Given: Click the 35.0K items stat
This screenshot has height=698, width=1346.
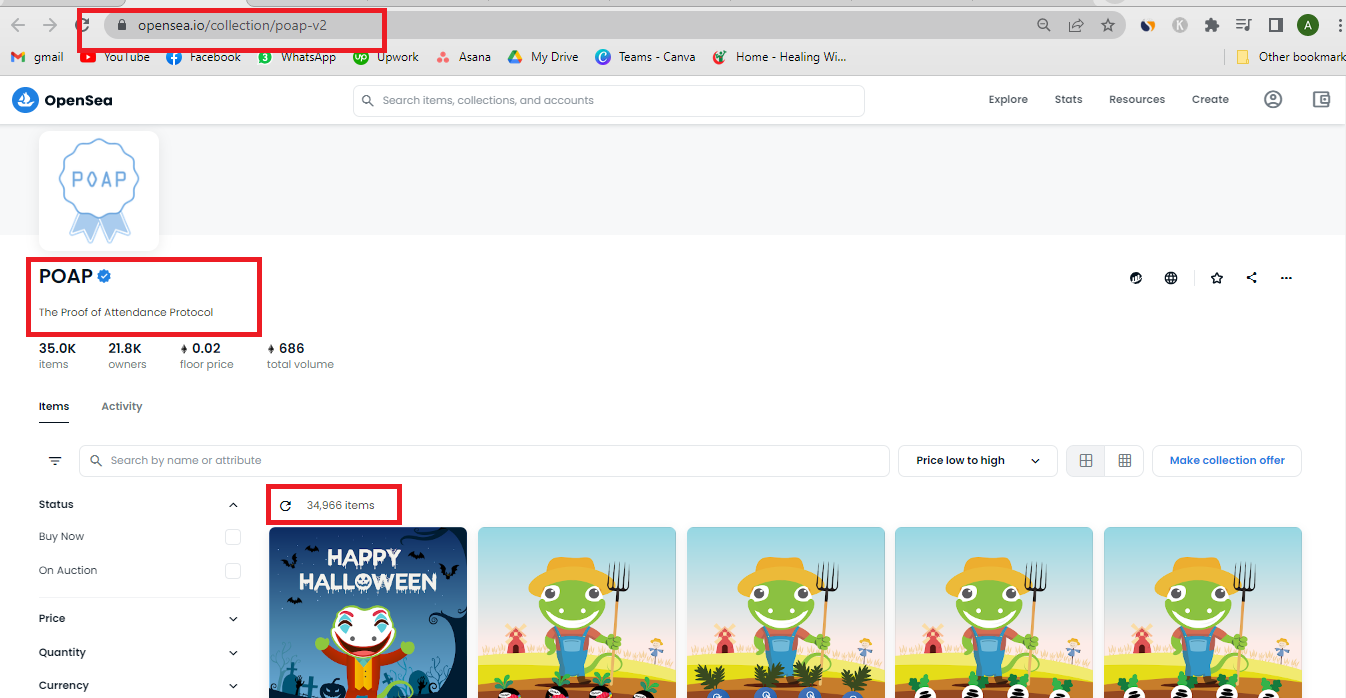Looking at the screenshot, I should tap(57, 355).
